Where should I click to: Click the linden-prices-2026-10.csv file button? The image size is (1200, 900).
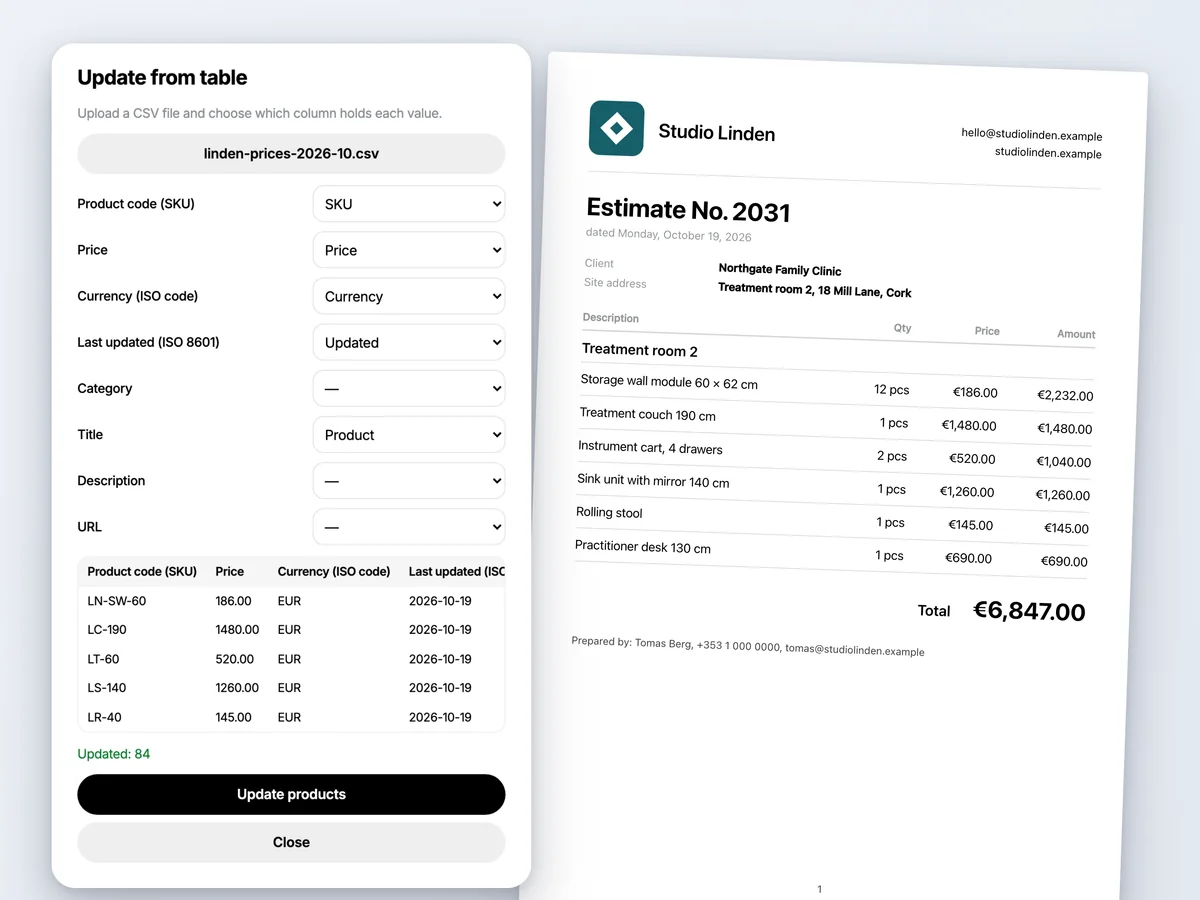pyautogui.click(x=291, y=154)
